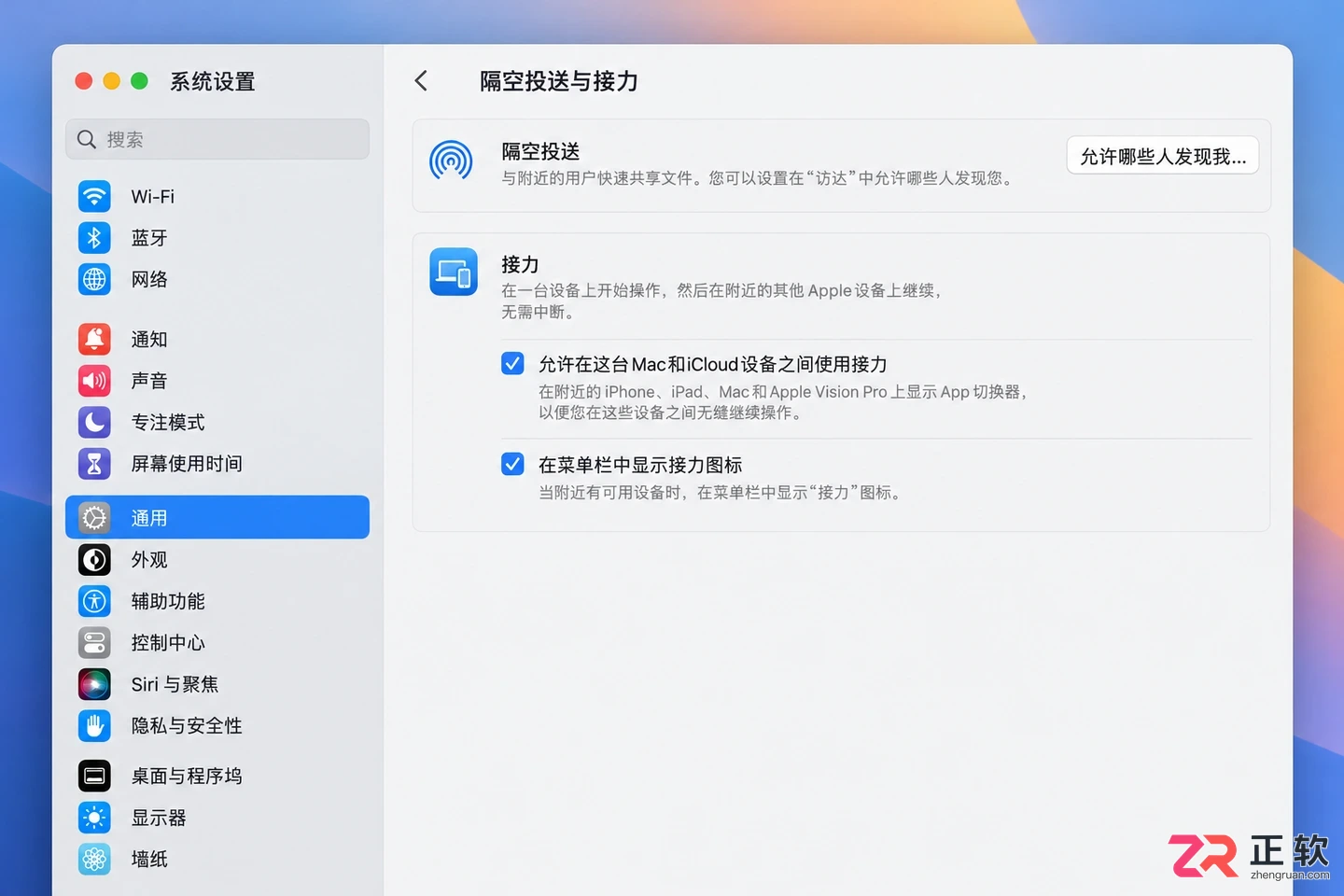Select 屏幕使用时间 sidebar label
The image size is (1344, 896).
[187, 464]
